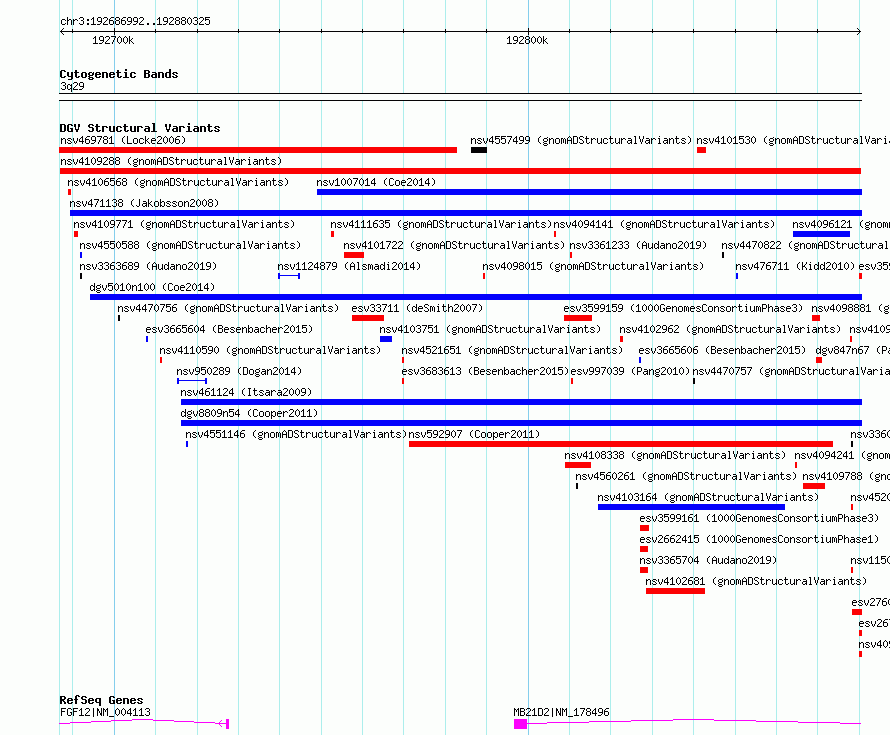Screen dimensions: 890x735
Task: Click the nsv4102681 red variant bar
Action: (675, 591)
